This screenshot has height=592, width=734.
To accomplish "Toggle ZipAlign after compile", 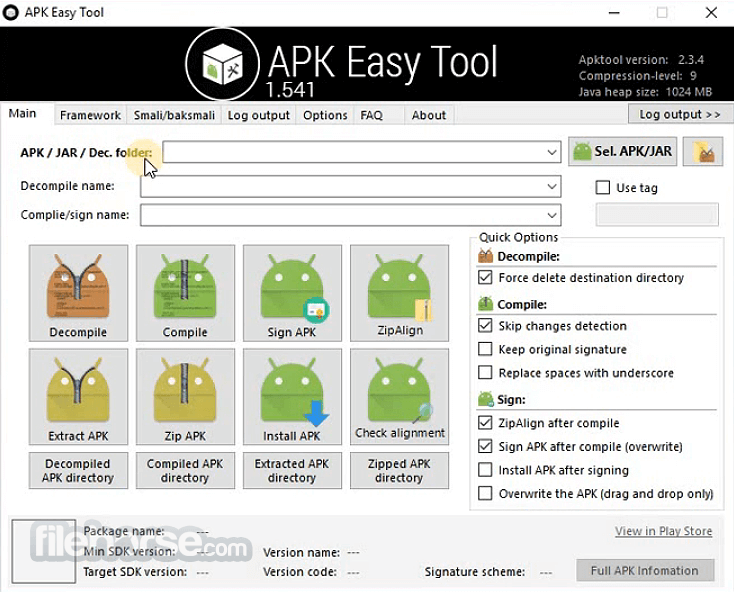I will pyautogui.click(x=485, y=423).
